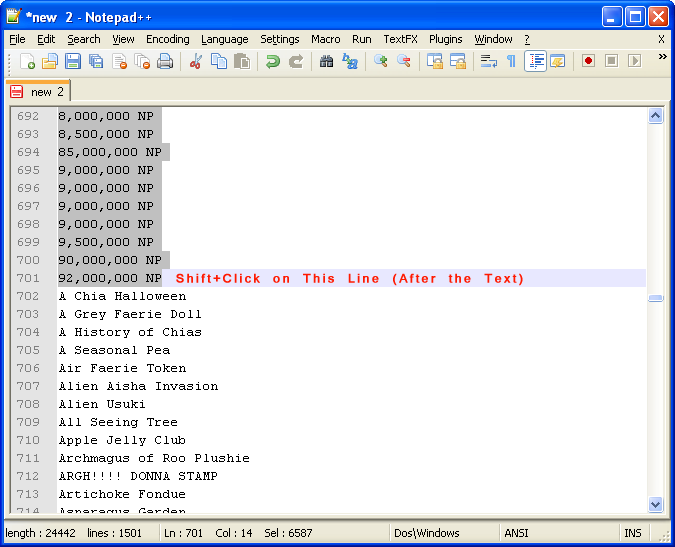Open the TextFX menu
Screen dimensions: 675x547
(x=400, y=39)
